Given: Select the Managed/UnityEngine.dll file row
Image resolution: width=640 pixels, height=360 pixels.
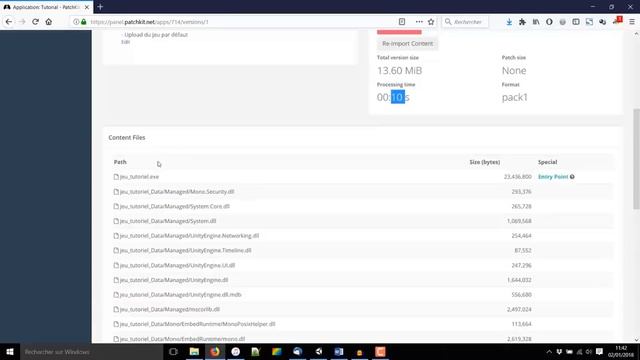Looking at the screenshot, I should pos(363,280).
